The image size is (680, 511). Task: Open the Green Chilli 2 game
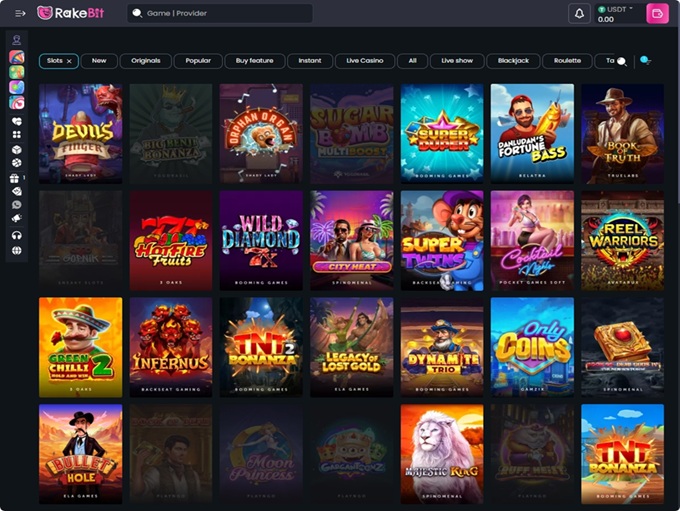point(81,347)
